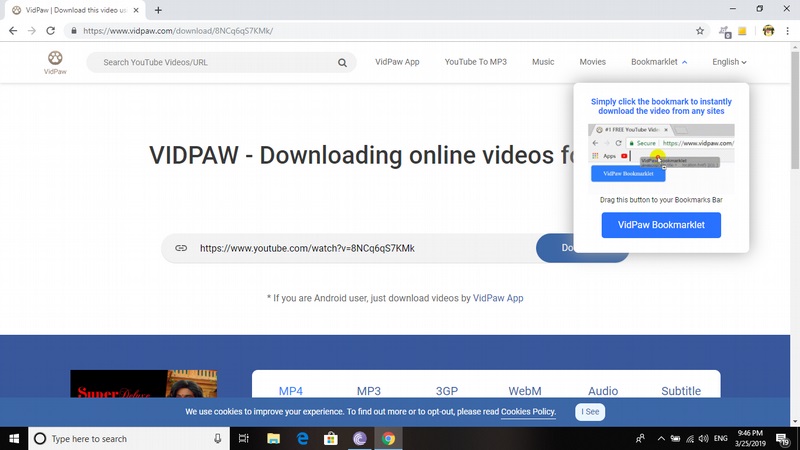Reload the page with the refresh icon
The width and height of the screenshot is (800, 450).
point(51,31)
